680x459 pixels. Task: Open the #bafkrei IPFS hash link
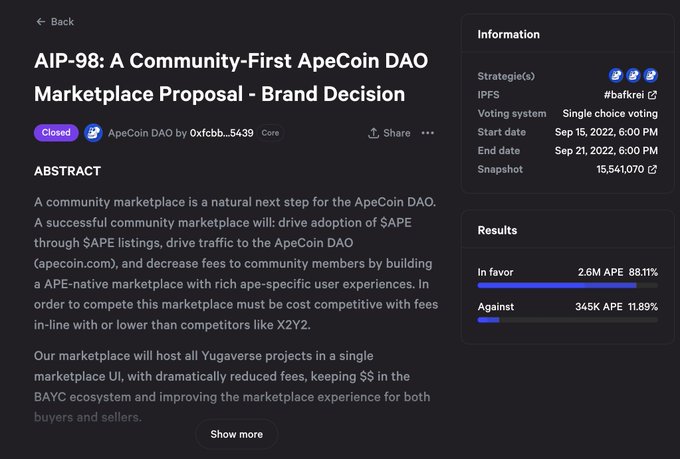pos(623,95)
